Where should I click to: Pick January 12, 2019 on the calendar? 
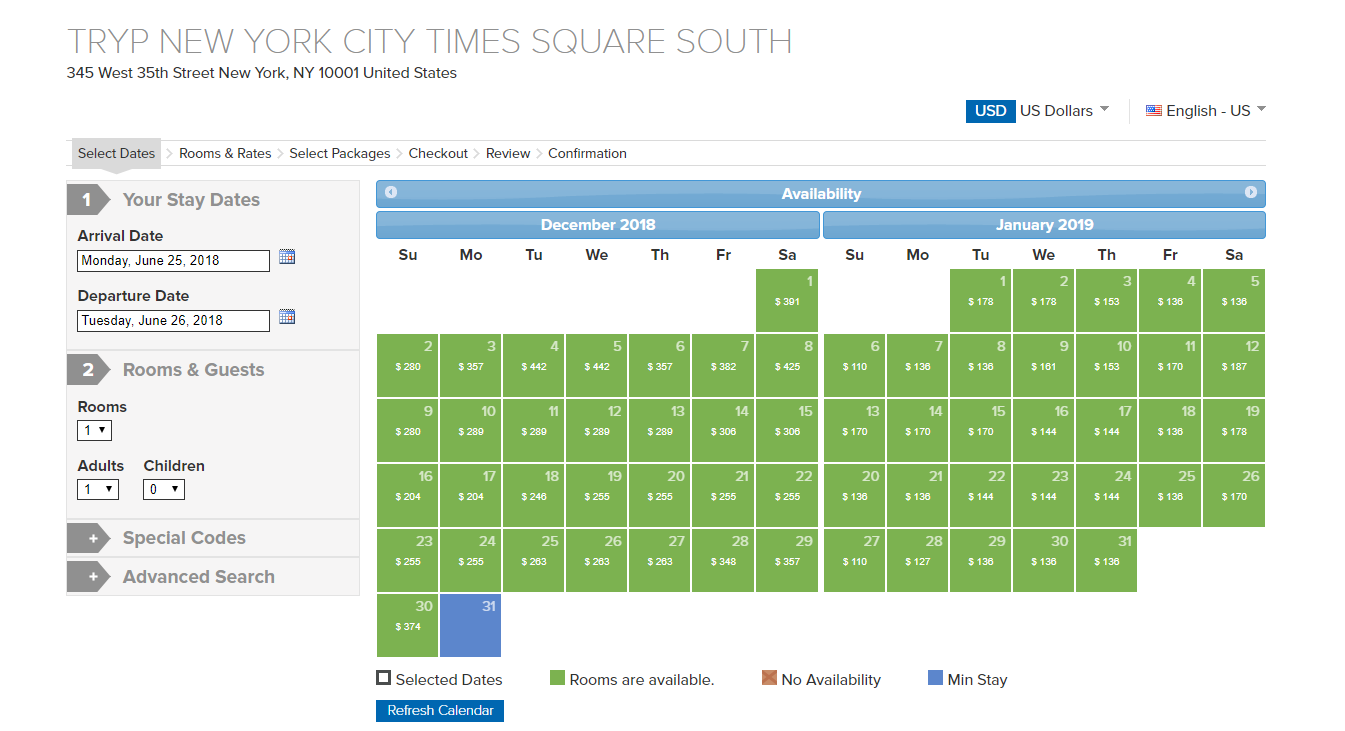[1234, 365]
